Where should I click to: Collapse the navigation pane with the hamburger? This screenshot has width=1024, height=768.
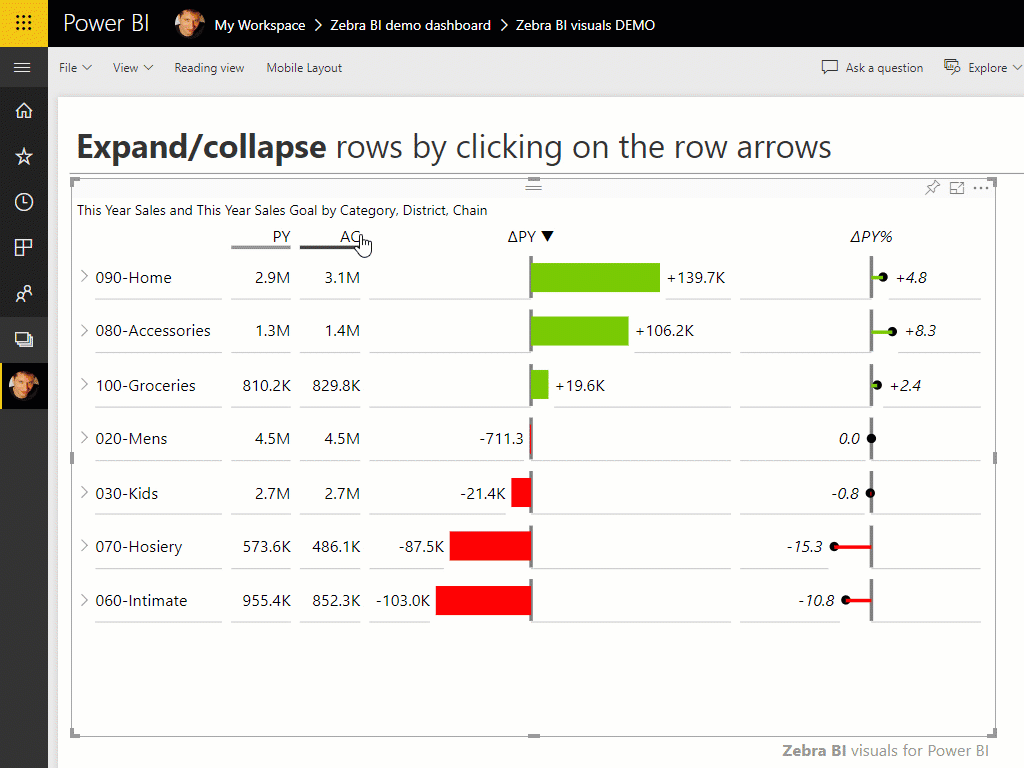[x=23, y=68]
